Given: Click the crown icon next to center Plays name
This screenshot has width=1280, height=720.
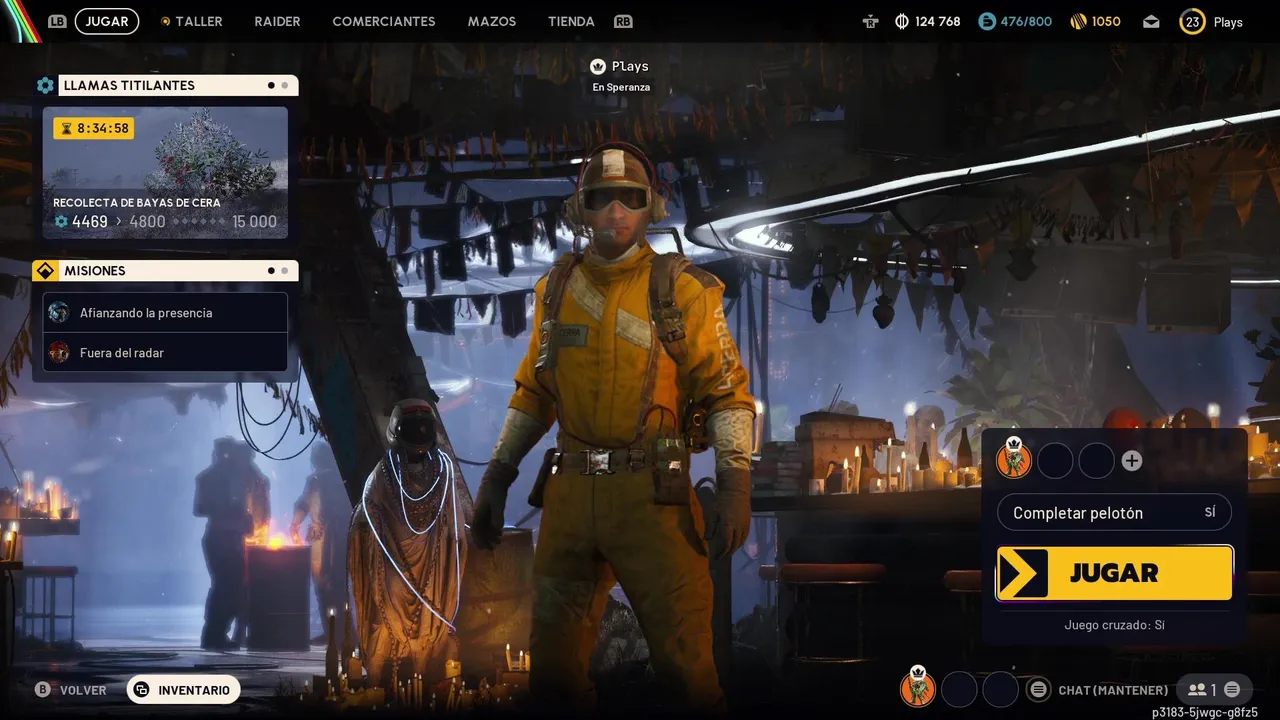Looking at the screenshot, I should (598, 66).
